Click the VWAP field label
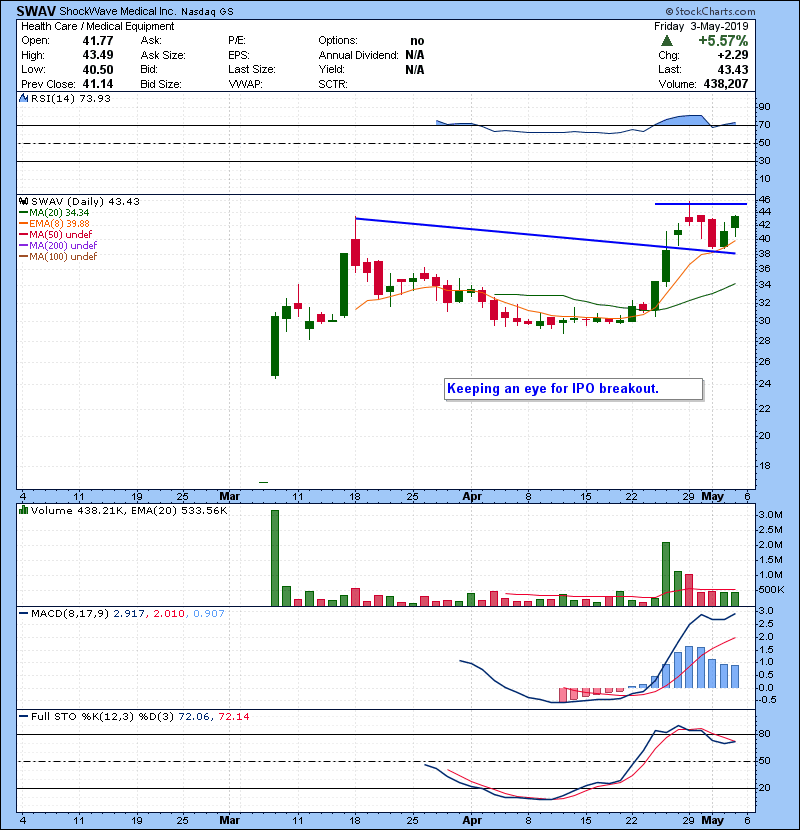800x830 pixels. tap(245, 84)
